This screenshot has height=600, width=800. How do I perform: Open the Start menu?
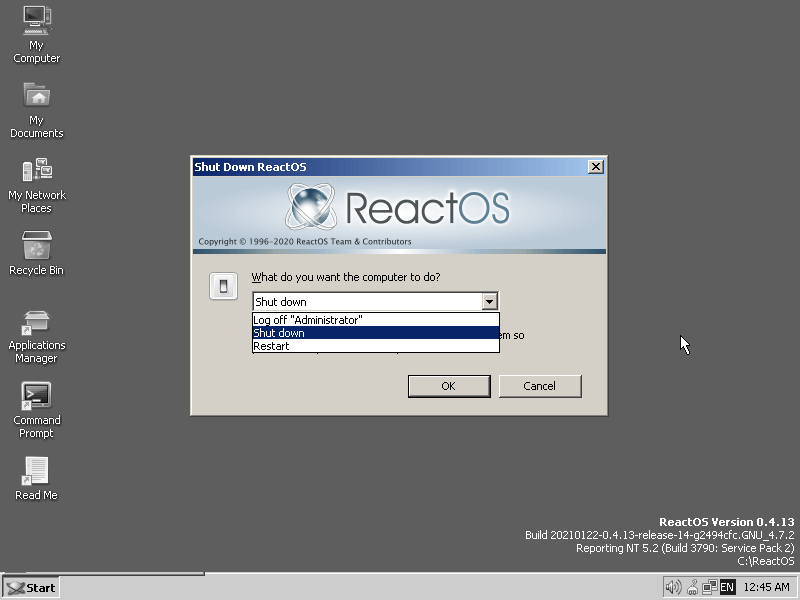click(x=31, y=588)
